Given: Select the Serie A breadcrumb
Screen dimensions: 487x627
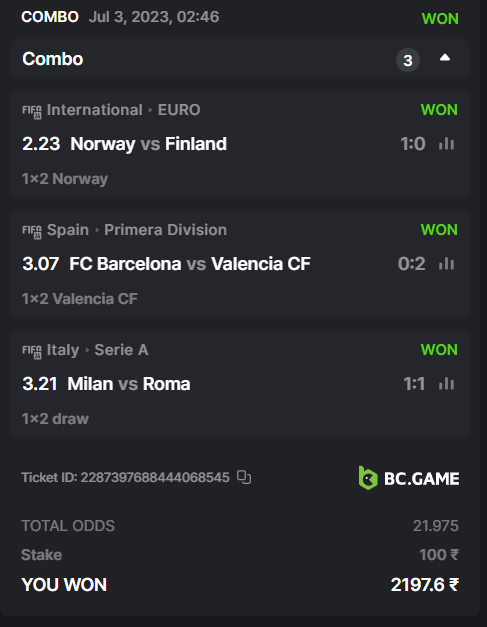Looking at the screenshot, I should 121,350.
